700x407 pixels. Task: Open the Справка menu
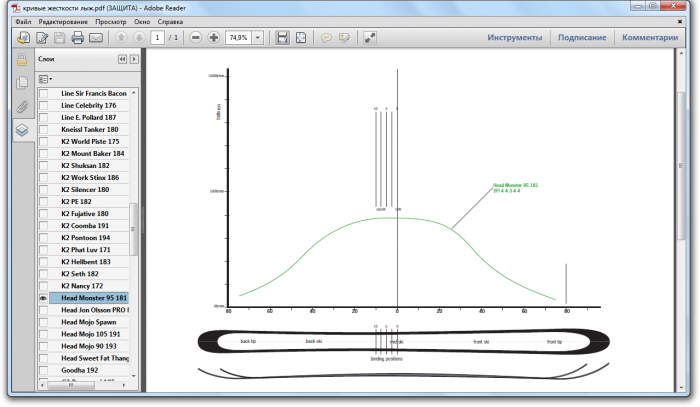(170, 21)
